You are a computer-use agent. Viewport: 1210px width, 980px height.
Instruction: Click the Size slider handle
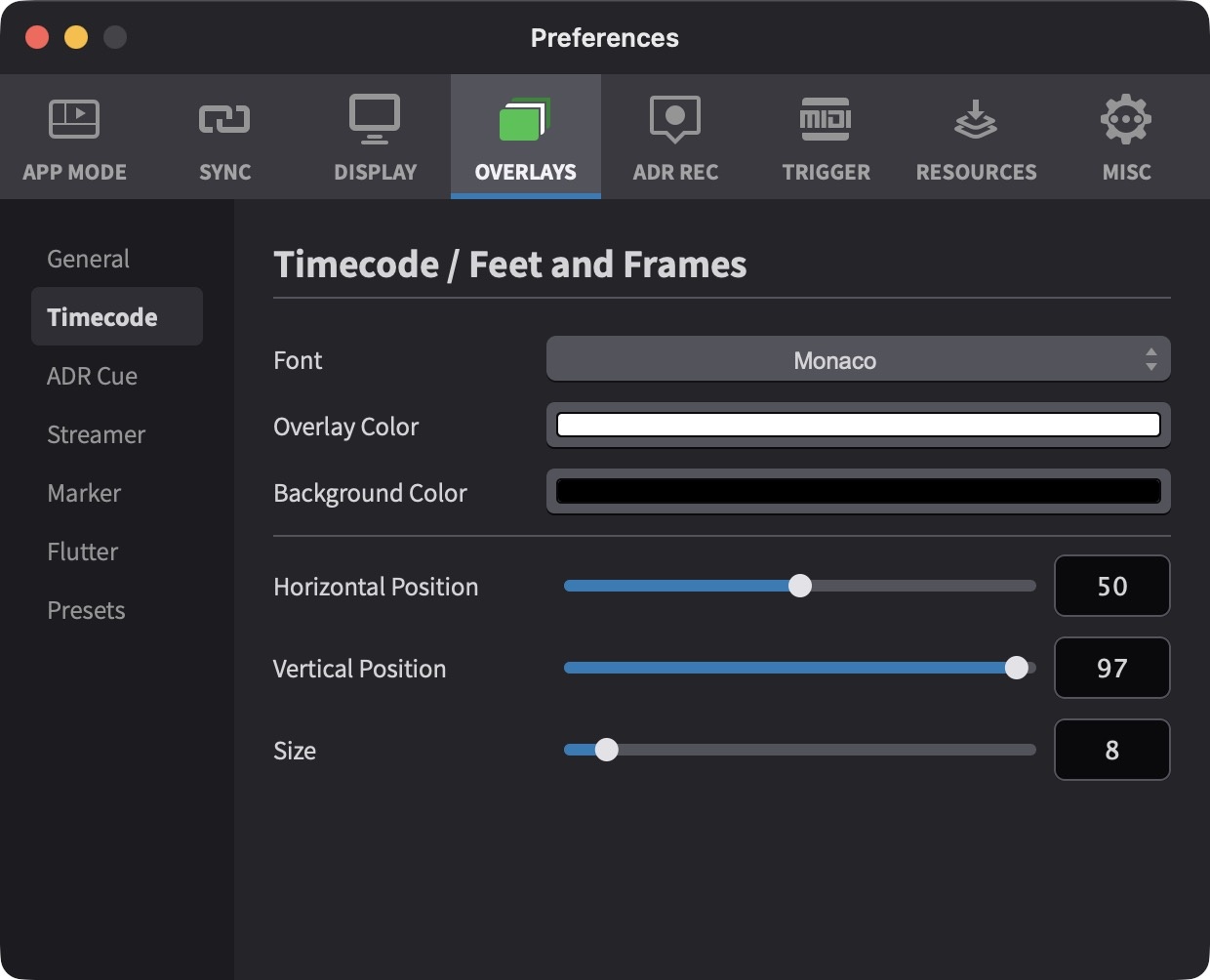click(607, 750)
